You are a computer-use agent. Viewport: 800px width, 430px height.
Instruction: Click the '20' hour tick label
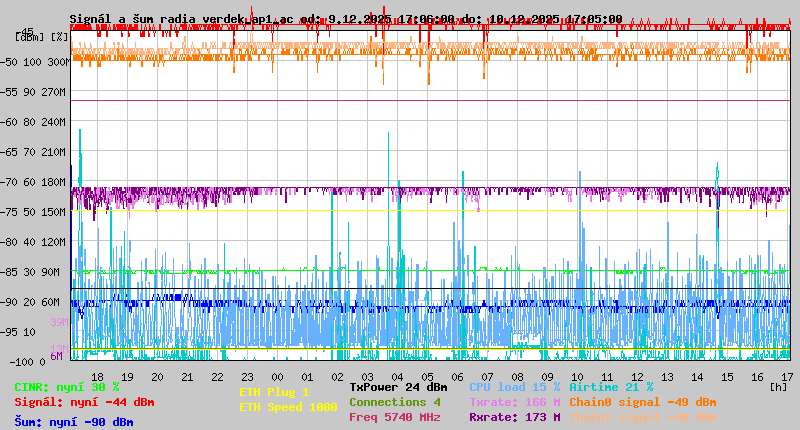pyautogui.click(x=157, y=377)
